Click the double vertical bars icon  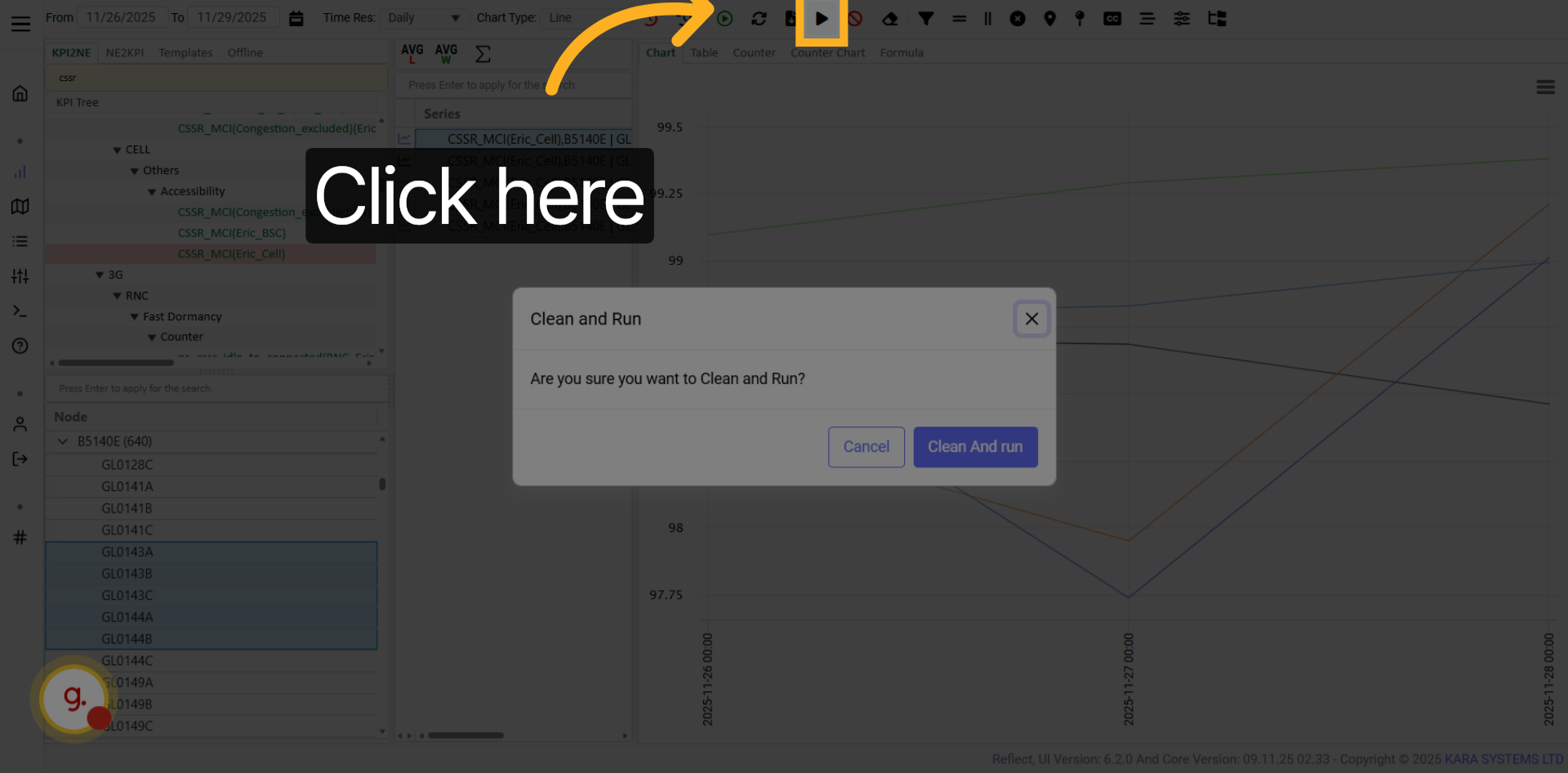[x=987, y=18]
